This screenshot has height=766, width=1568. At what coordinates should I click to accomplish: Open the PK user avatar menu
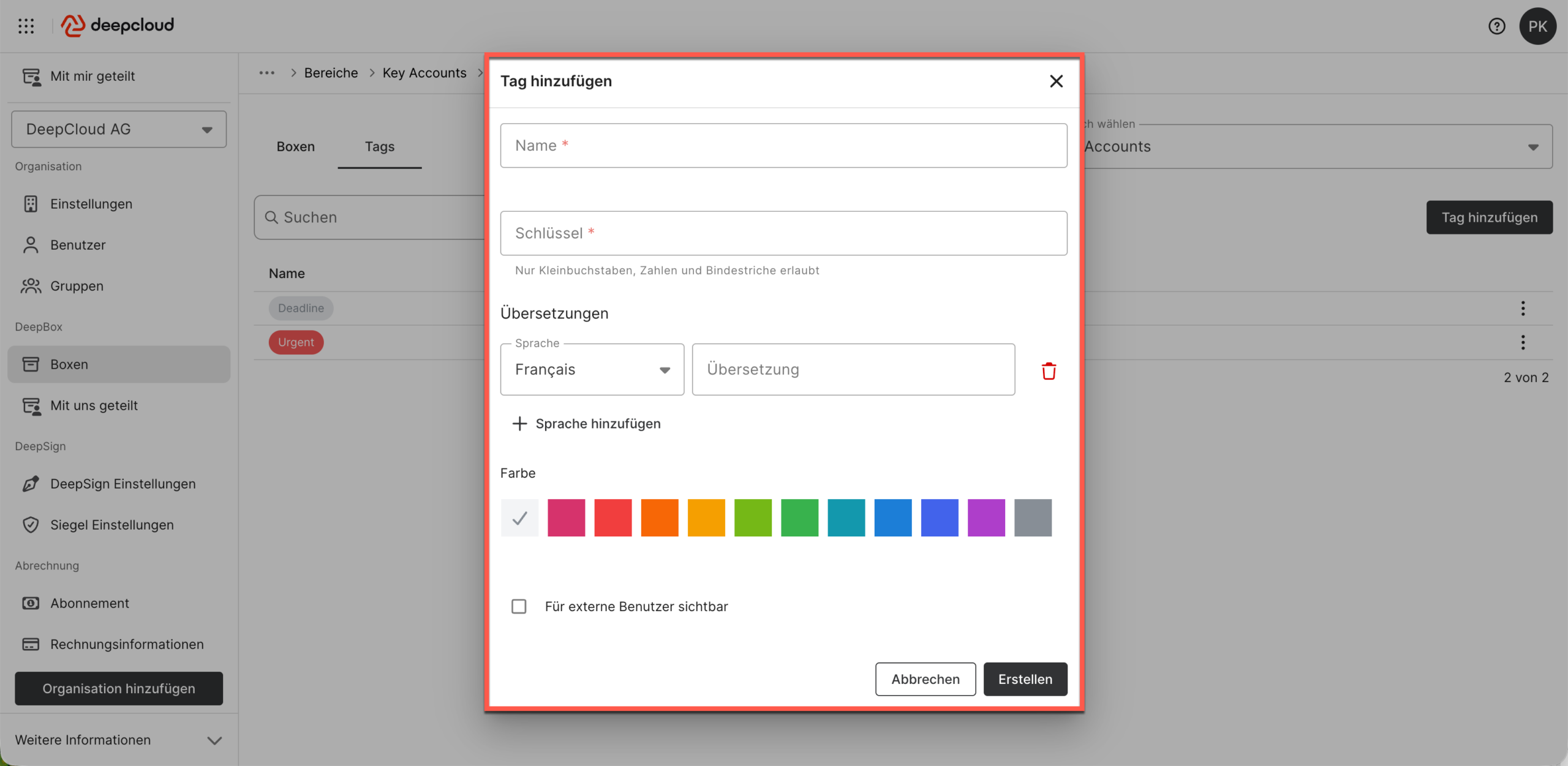tap(1537, 26)
